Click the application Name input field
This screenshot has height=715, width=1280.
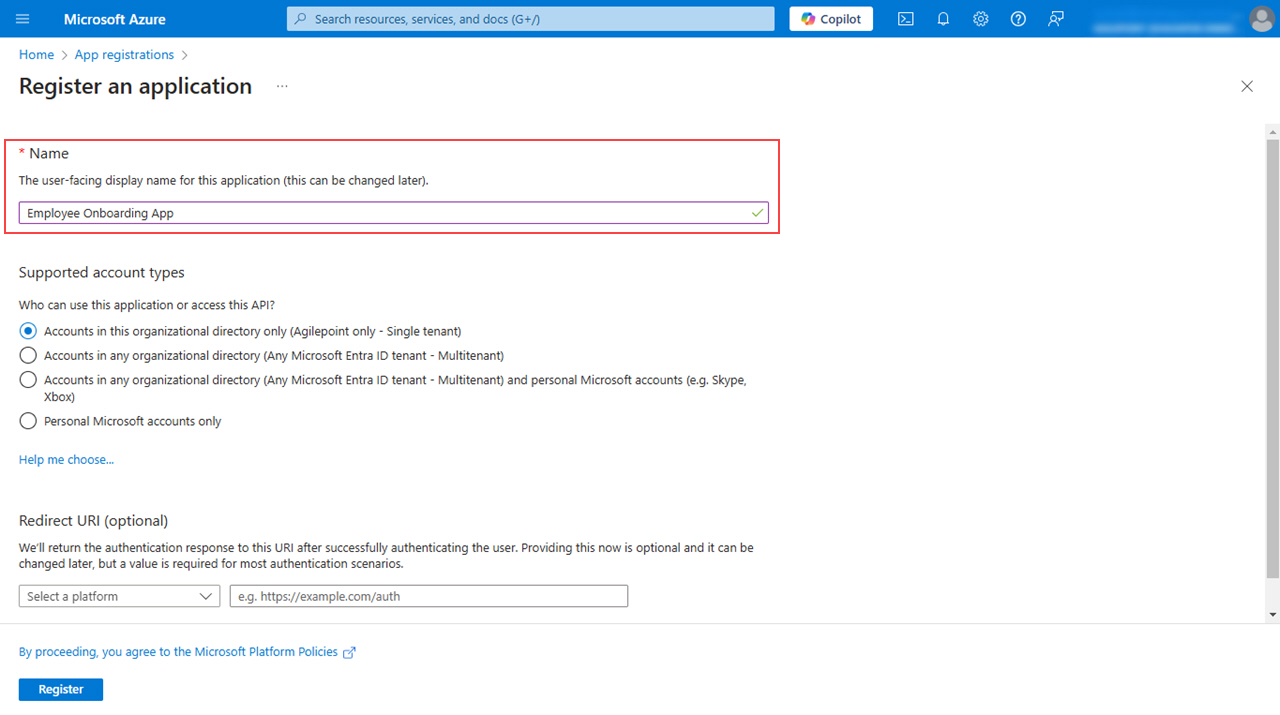tap(394, 213)
